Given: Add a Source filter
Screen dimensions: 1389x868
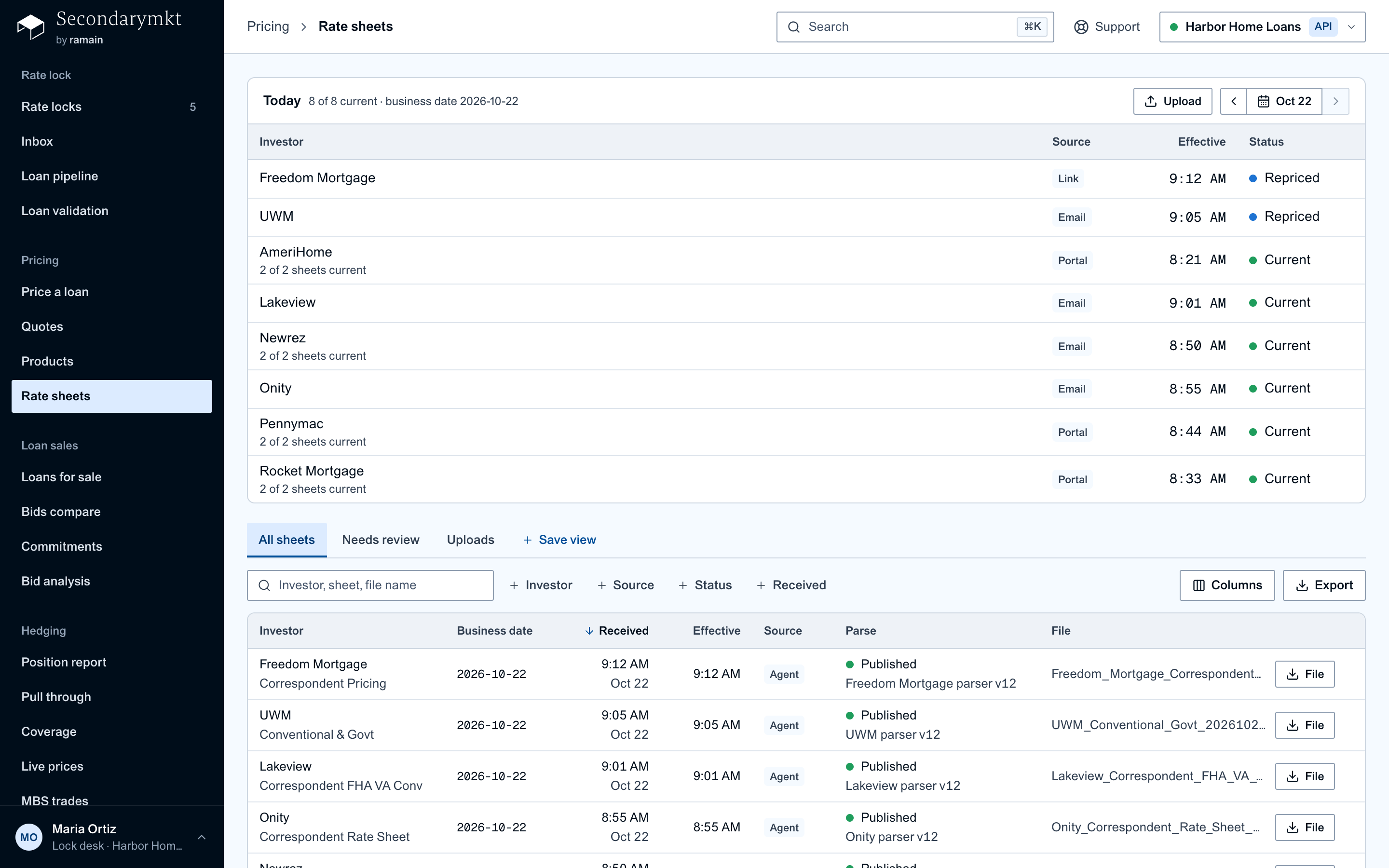Looking at the screenshot, I should click(625, 585).
